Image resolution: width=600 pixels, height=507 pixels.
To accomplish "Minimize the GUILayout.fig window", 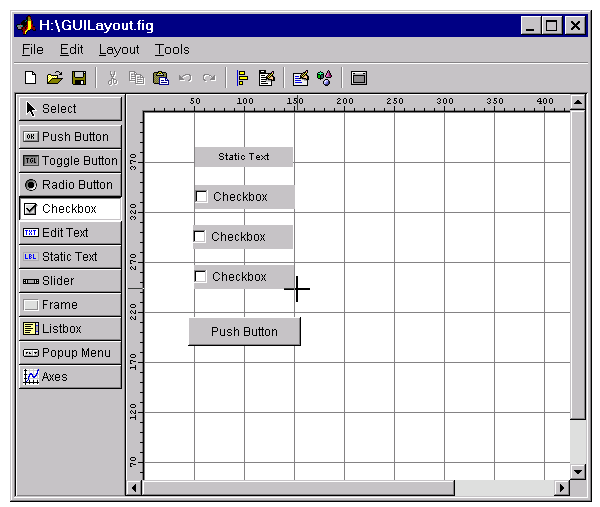I will point(530,26).
